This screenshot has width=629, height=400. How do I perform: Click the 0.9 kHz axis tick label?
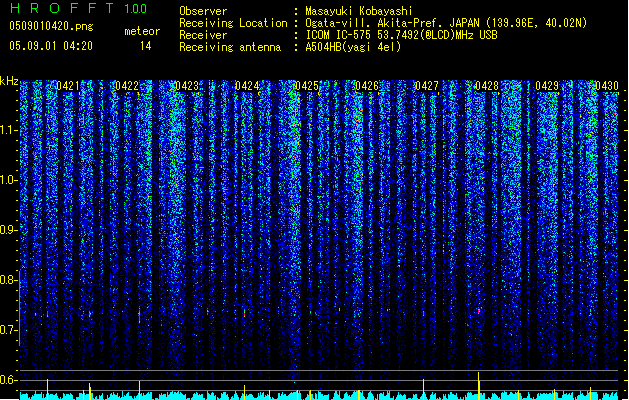coord(8,230)
